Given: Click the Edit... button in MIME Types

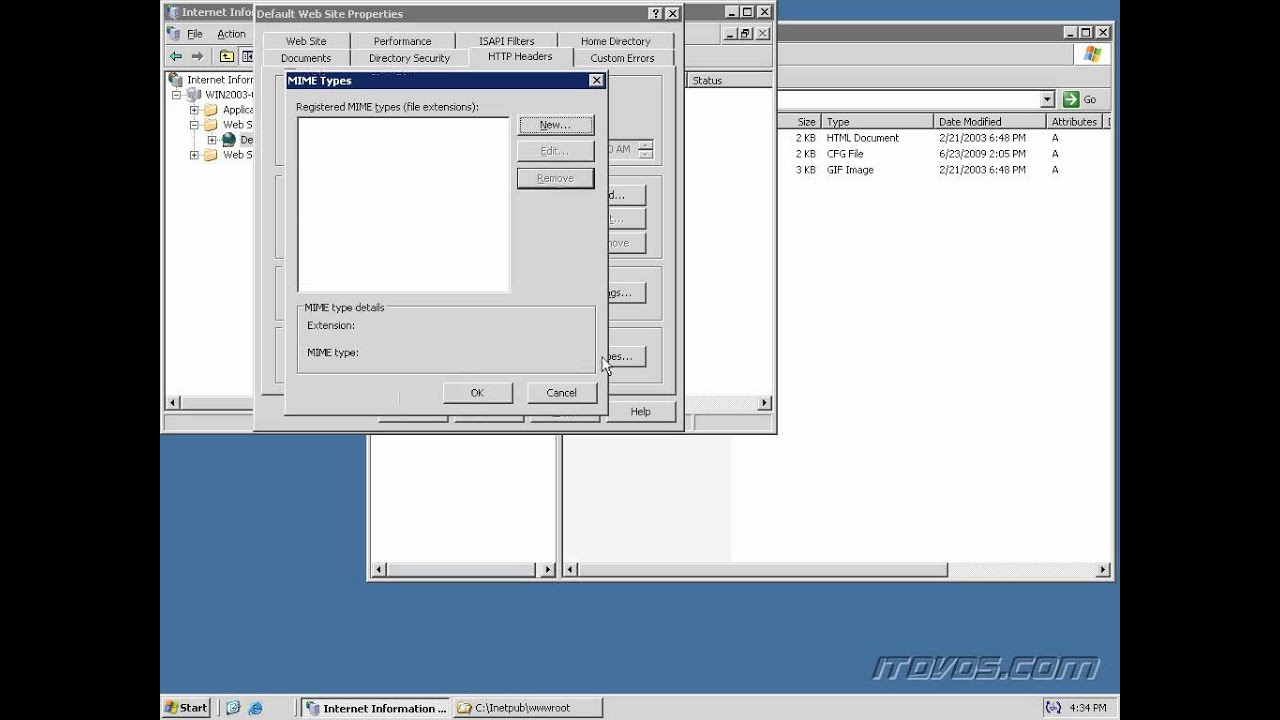Looking at the screenshot, I should click(x=555, y=151).
